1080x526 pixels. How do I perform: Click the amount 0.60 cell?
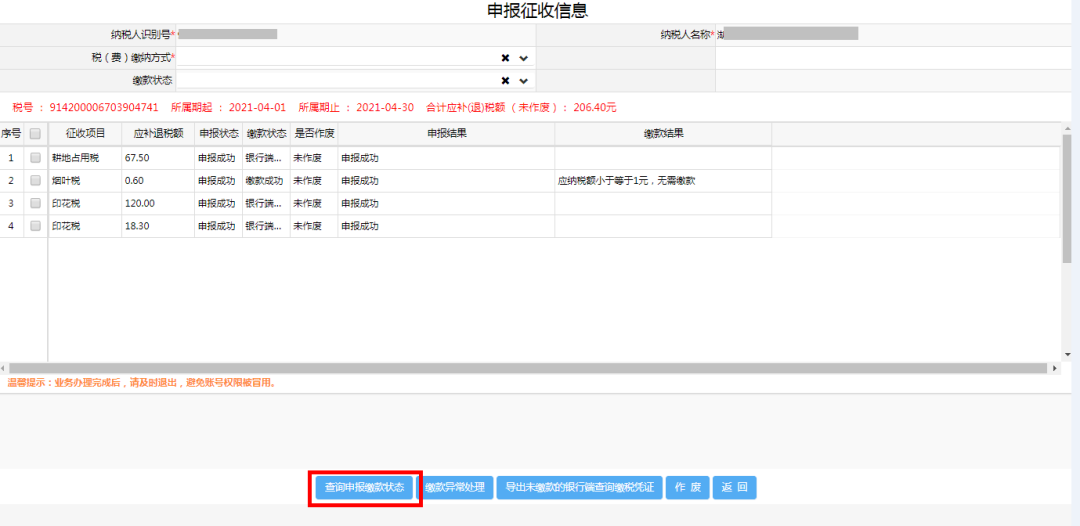pos(158,180)
